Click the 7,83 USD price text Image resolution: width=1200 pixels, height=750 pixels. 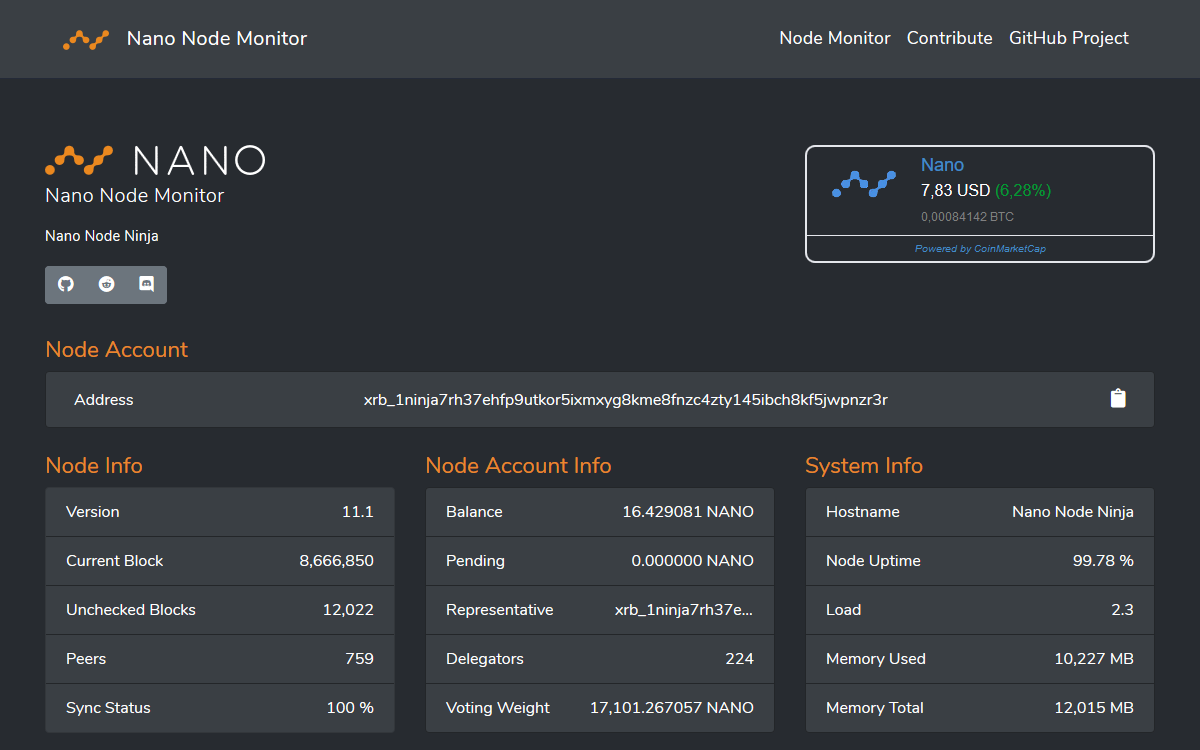(x=955, y=190)
